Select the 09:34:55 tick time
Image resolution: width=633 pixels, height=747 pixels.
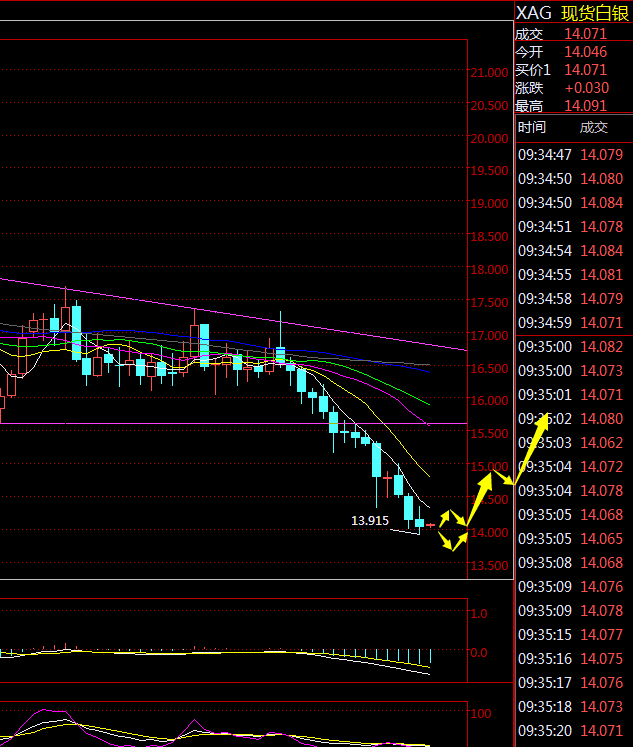pos(545,275)
